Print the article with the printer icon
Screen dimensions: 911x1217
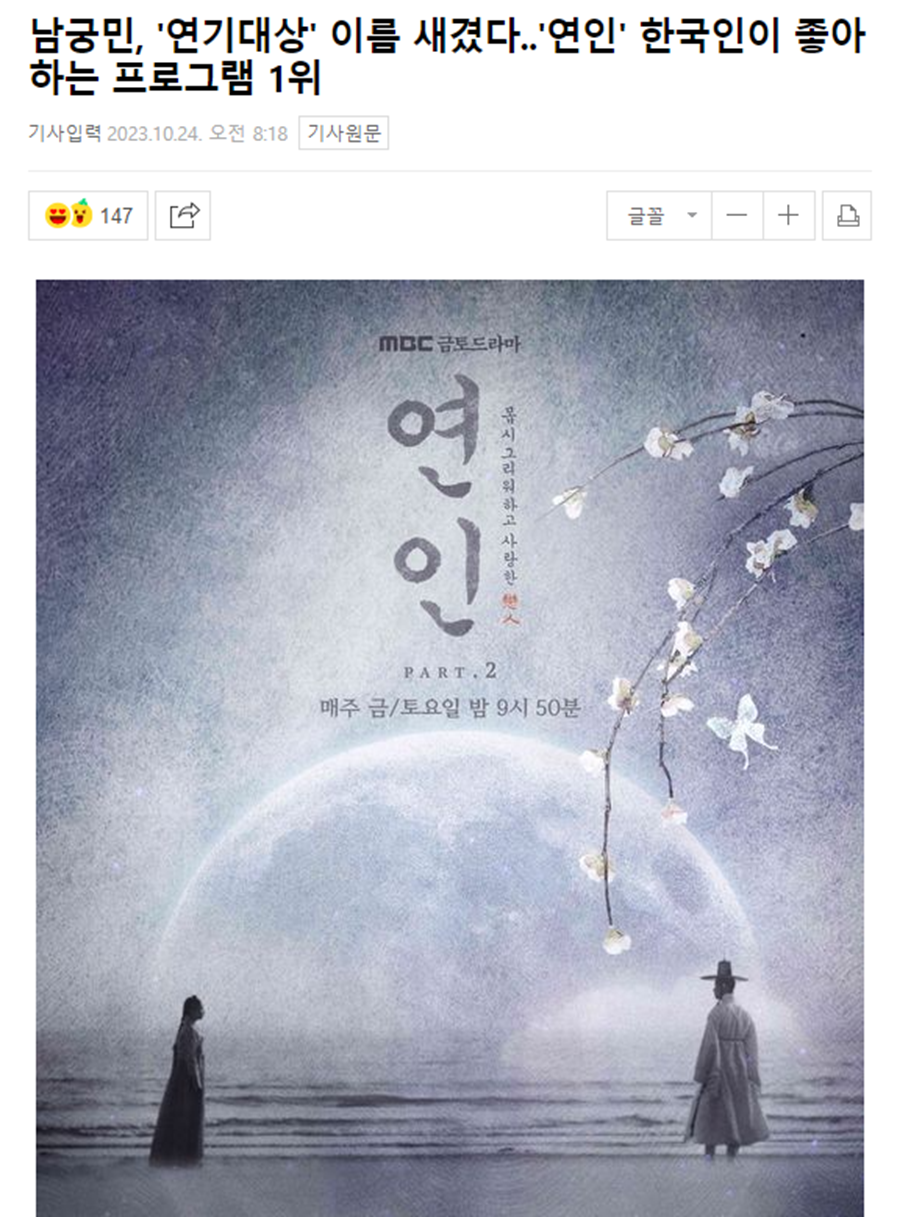coord(847,215)
